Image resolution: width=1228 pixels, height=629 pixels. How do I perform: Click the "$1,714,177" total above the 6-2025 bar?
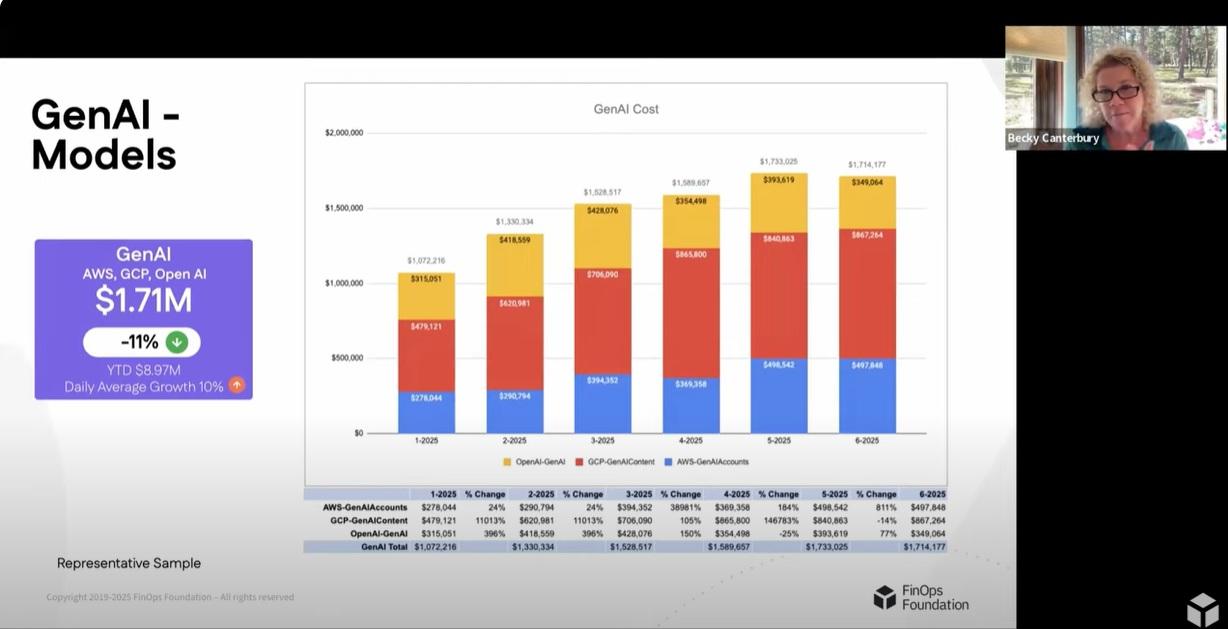point(867,165)
